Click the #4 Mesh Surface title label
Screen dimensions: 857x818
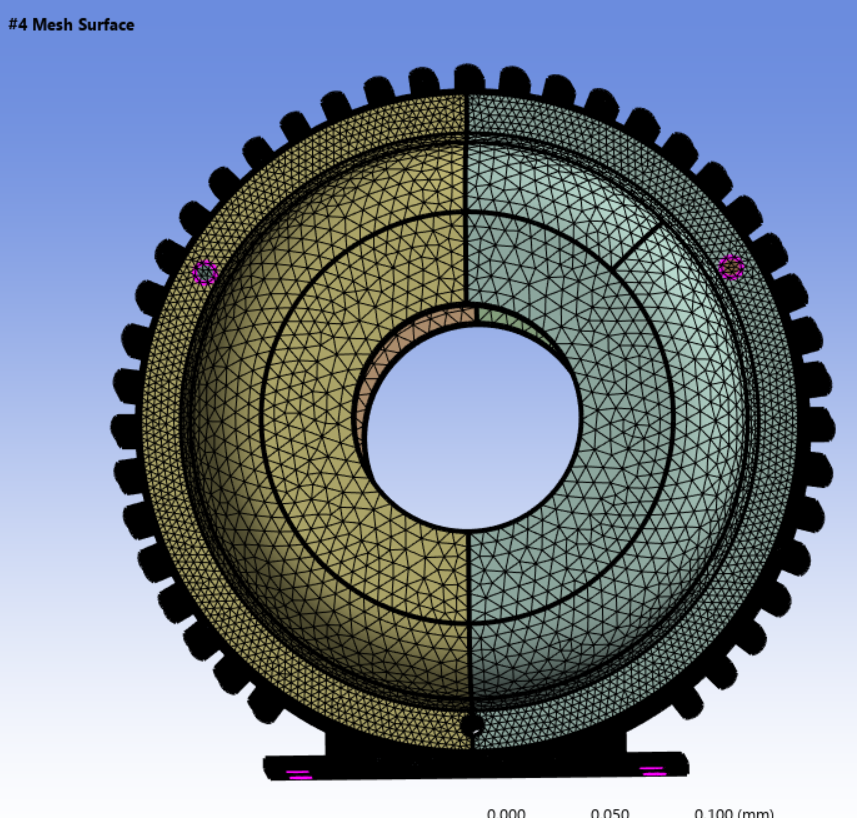click(x=70, y=24)
